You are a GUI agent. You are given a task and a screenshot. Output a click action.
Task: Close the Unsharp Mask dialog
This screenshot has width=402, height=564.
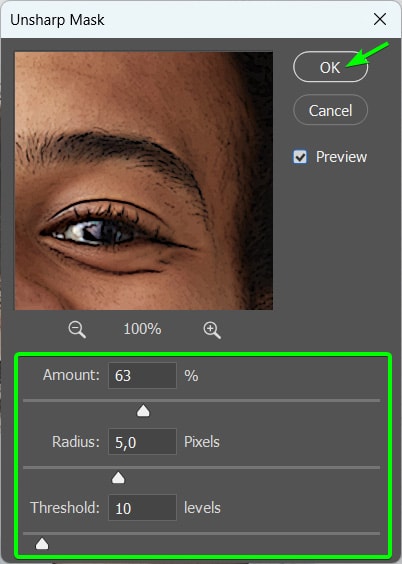[x=380, y=19]
